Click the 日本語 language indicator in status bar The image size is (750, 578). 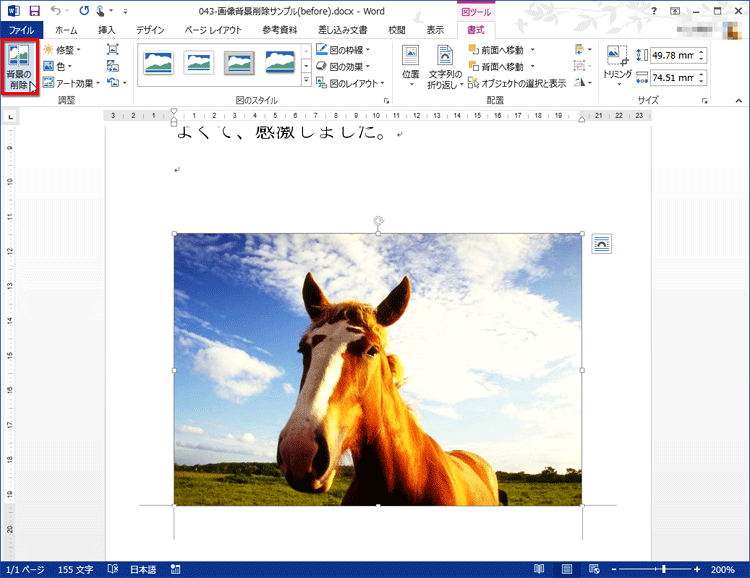tap(143, 569)
